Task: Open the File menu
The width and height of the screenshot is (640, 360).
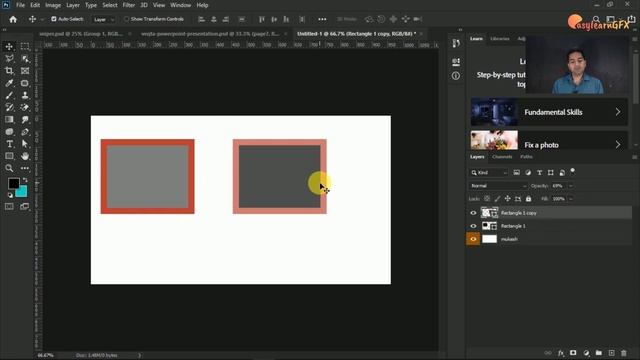Action: tap(20, 5)
